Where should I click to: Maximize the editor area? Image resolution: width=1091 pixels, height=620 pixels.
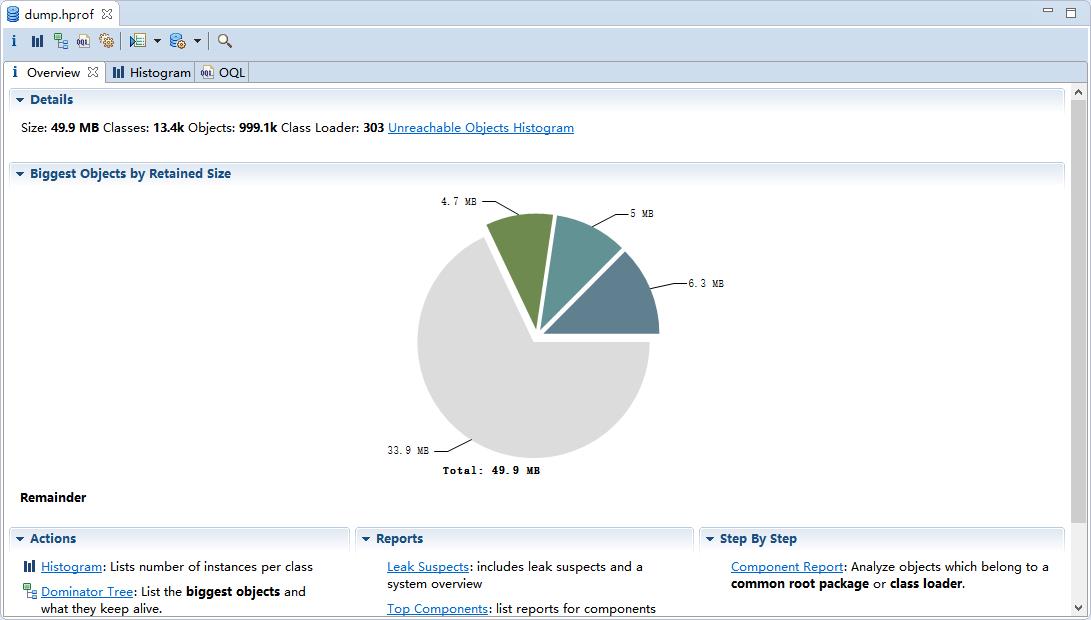(1071, 13)
